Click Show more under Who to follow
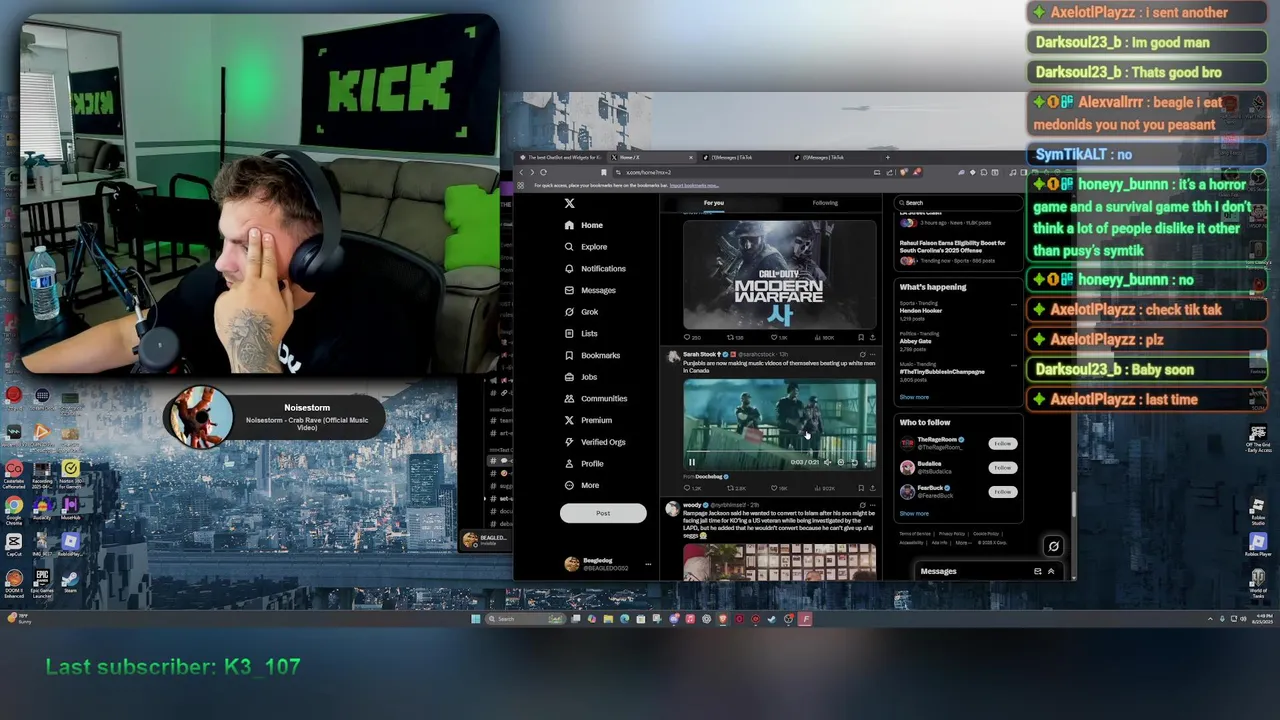This screenshot has height=720, width=1280. pyautogui.click(x=914, y=514)
